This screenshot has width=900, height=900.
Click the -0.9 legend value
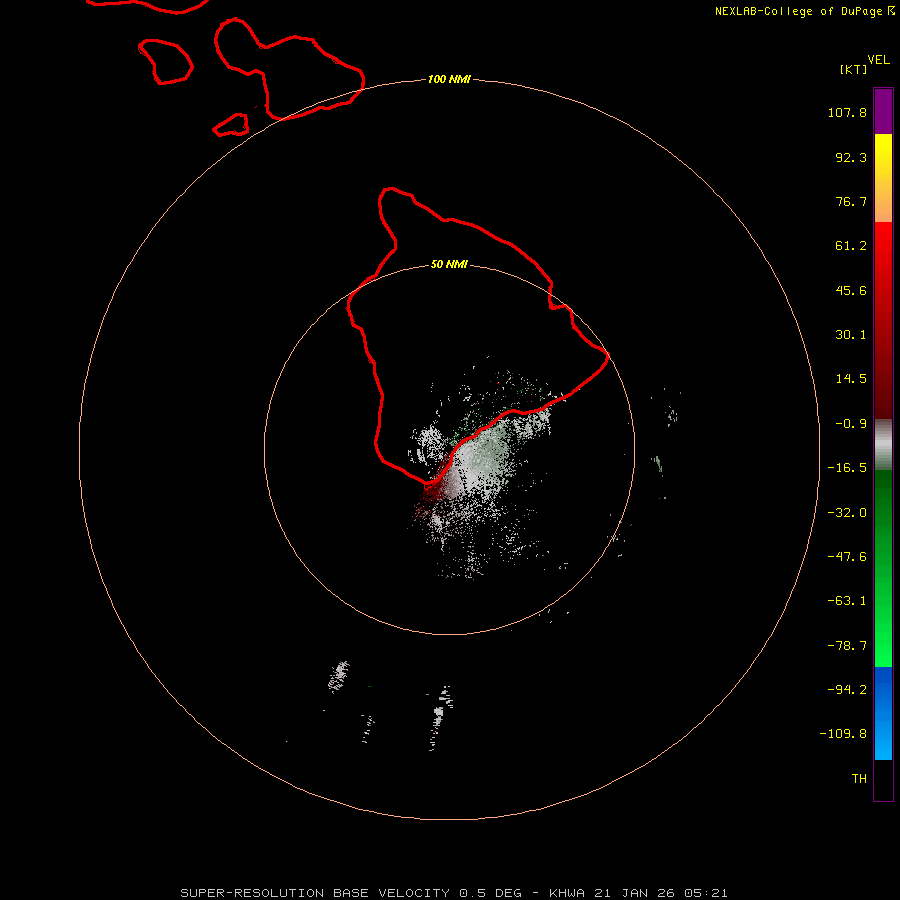(851, 424)
